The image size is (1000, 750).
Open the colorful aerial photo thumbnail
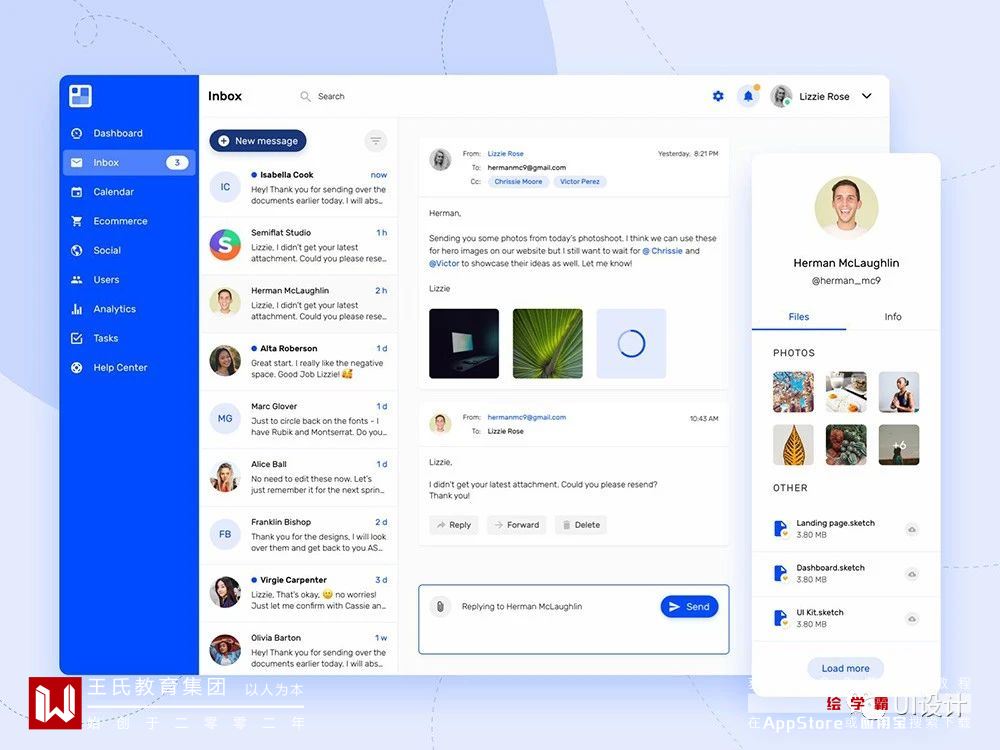pos(793,392)
